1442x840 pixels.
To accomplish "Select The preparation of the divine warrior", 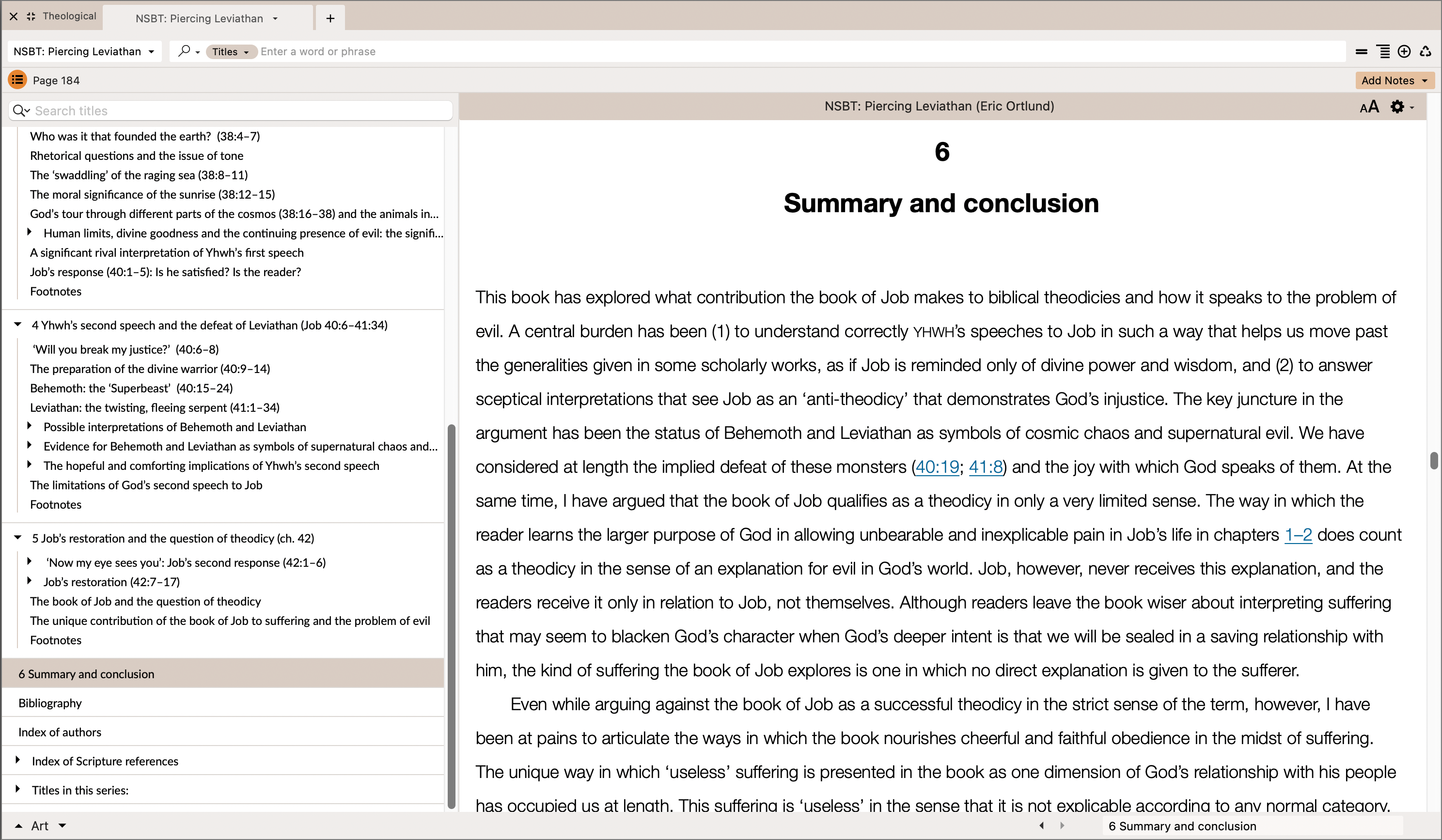I will [x=150, y=369].
